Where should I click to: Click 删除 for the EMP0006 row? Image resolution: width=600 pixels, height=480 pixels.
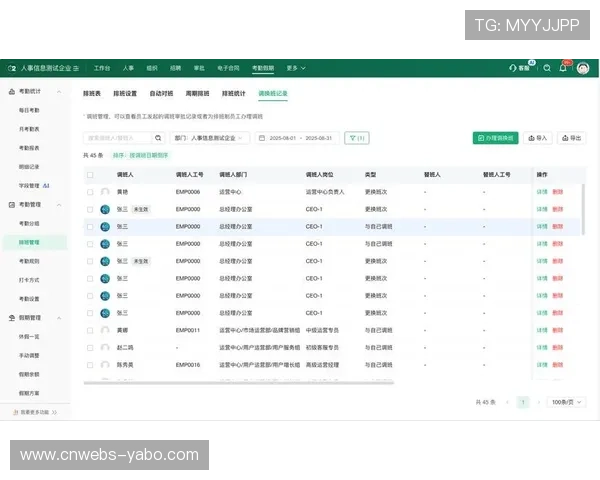pos(558,192)
